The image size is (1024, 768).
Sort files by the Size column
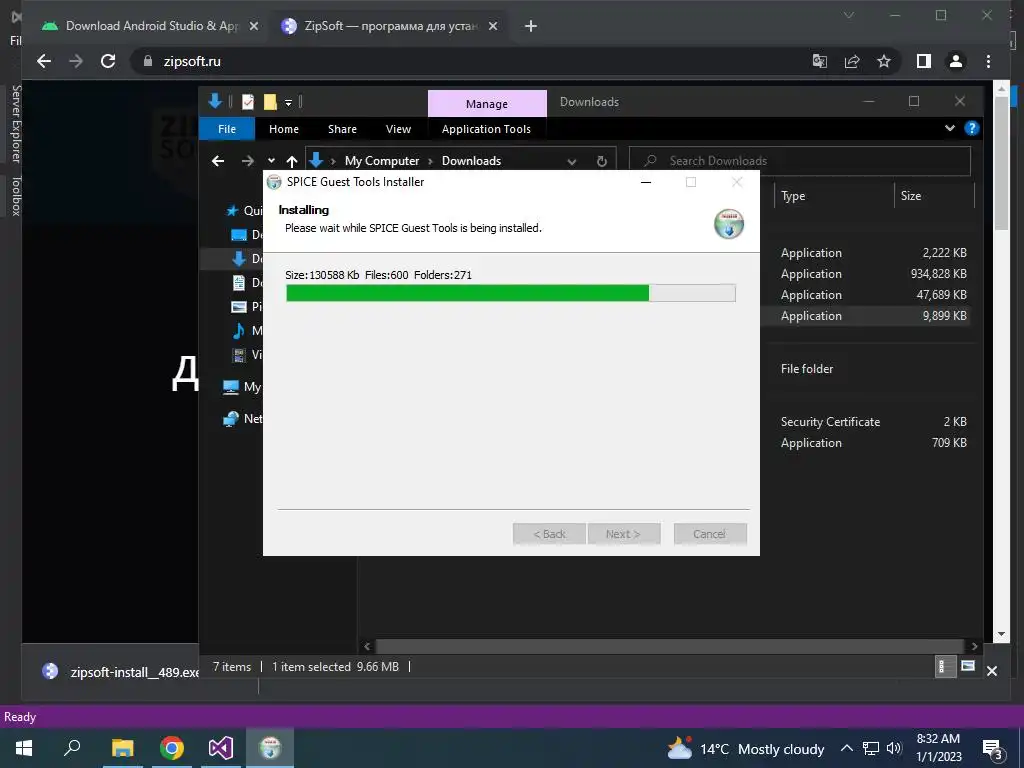(x=934, y=196)
